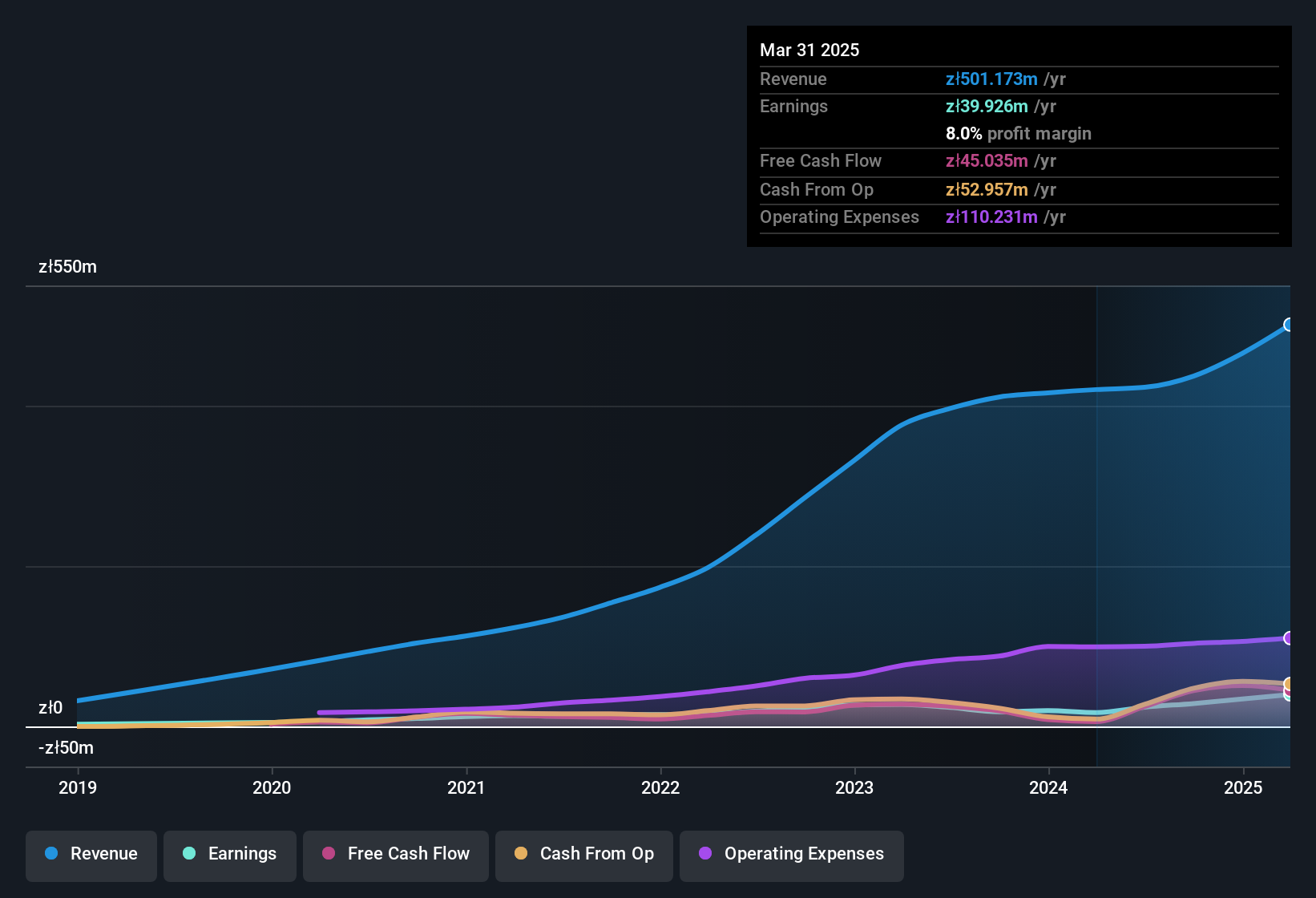Click the Operating Expenses purple end-point marker
The image size is (1316, 898).
pos(1289,638)
